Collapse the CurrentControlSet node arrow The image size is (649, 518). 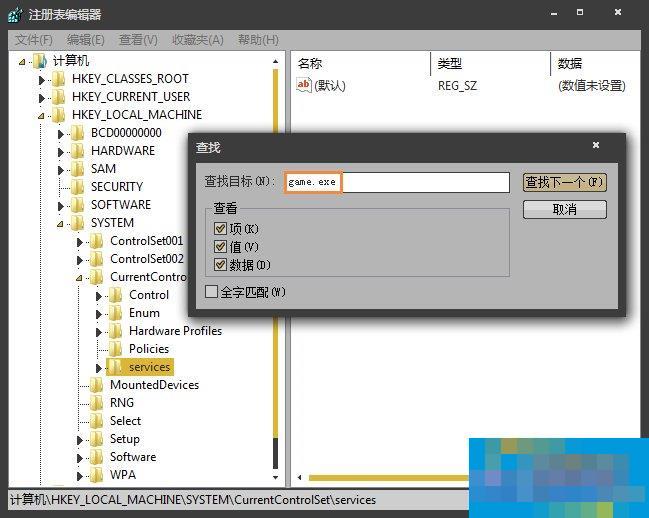coord(79,278)
